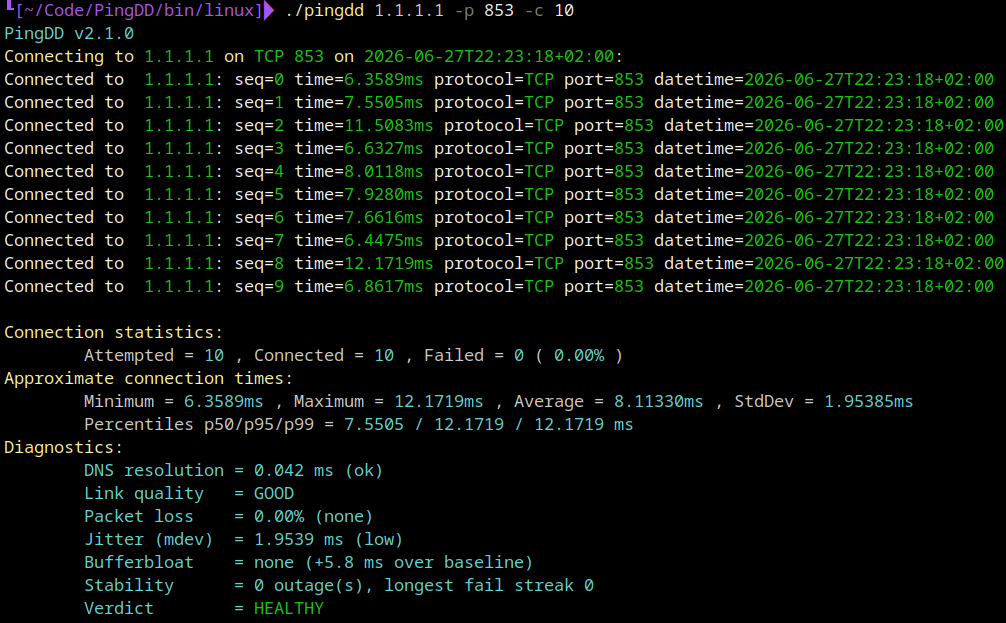The image size is (1006, 623).
Task: Click the seq=2 time value 11.5083ms
Action: pyautogui.click(x=389, y=126)
